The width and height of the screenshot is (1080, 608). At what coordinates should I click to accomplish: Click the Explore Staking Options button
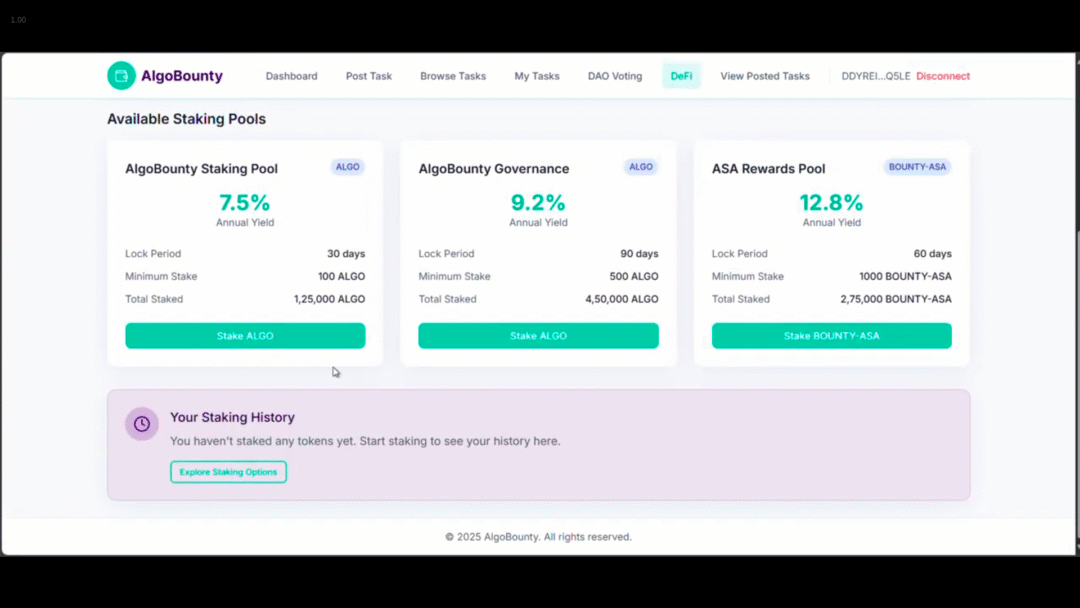coord(228,472)
